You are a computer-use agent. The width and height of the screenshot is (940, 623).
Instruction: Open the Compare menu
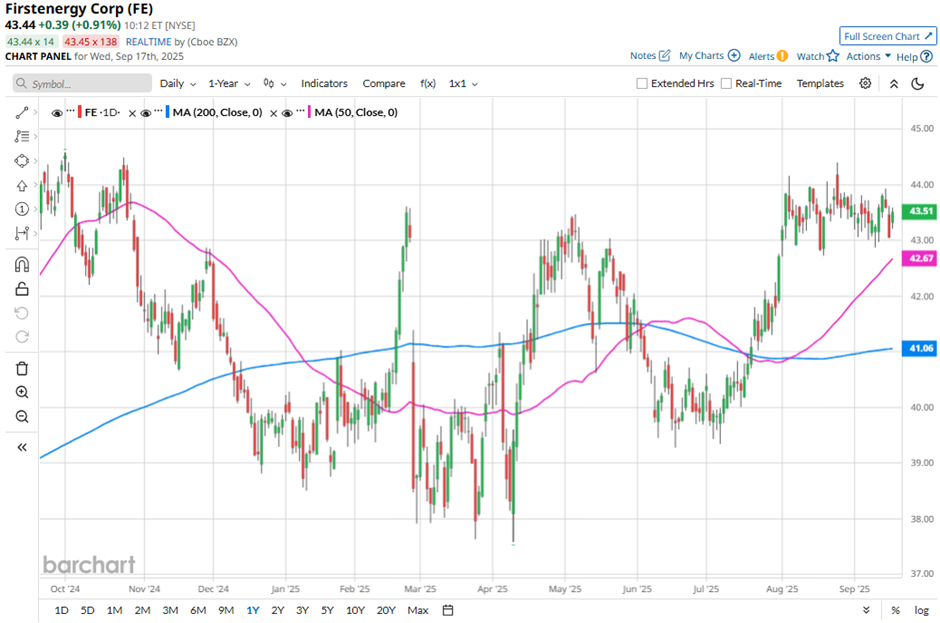[384, 84]
